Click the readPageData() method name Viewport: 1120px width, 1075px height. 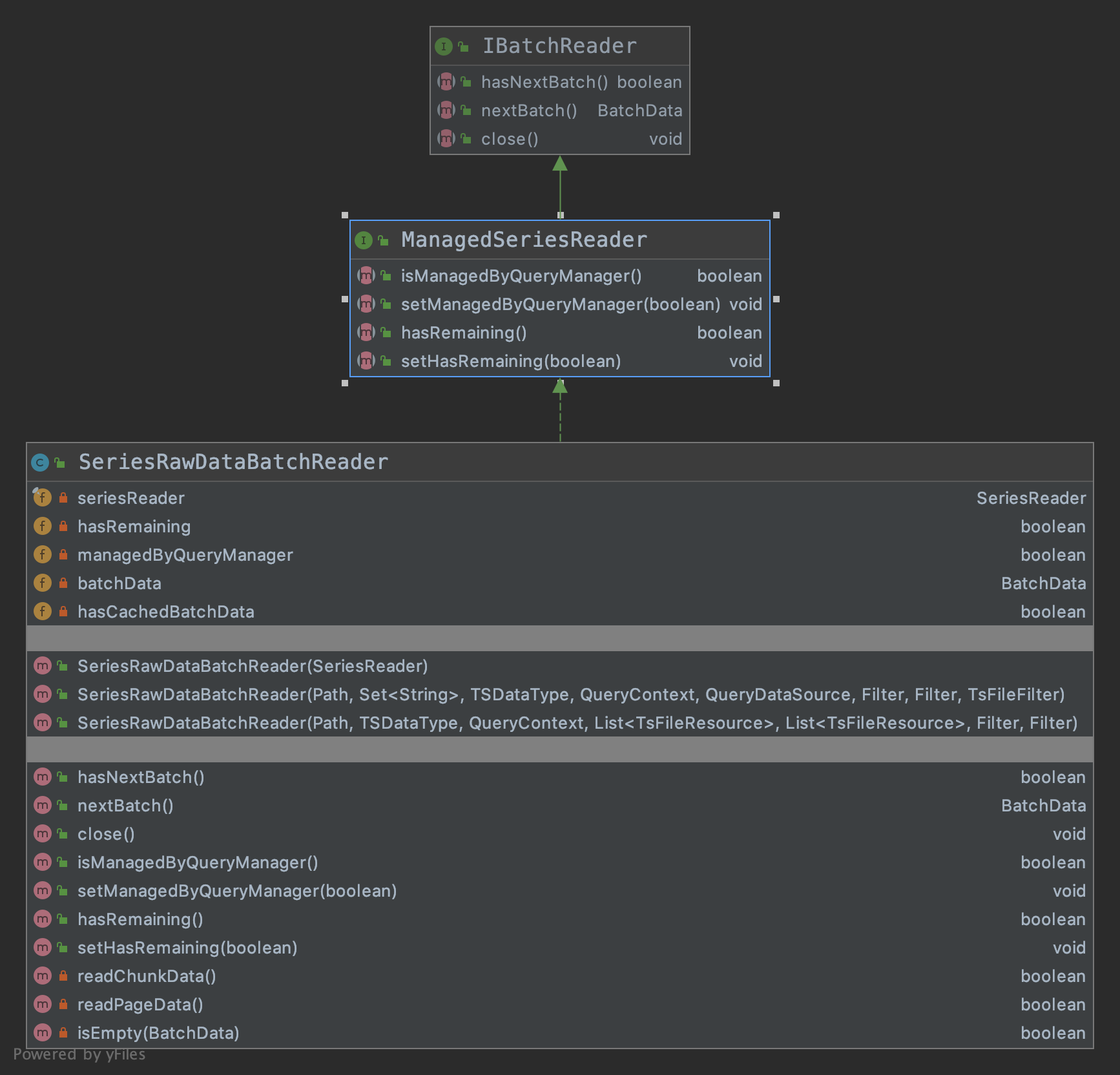140,1005
